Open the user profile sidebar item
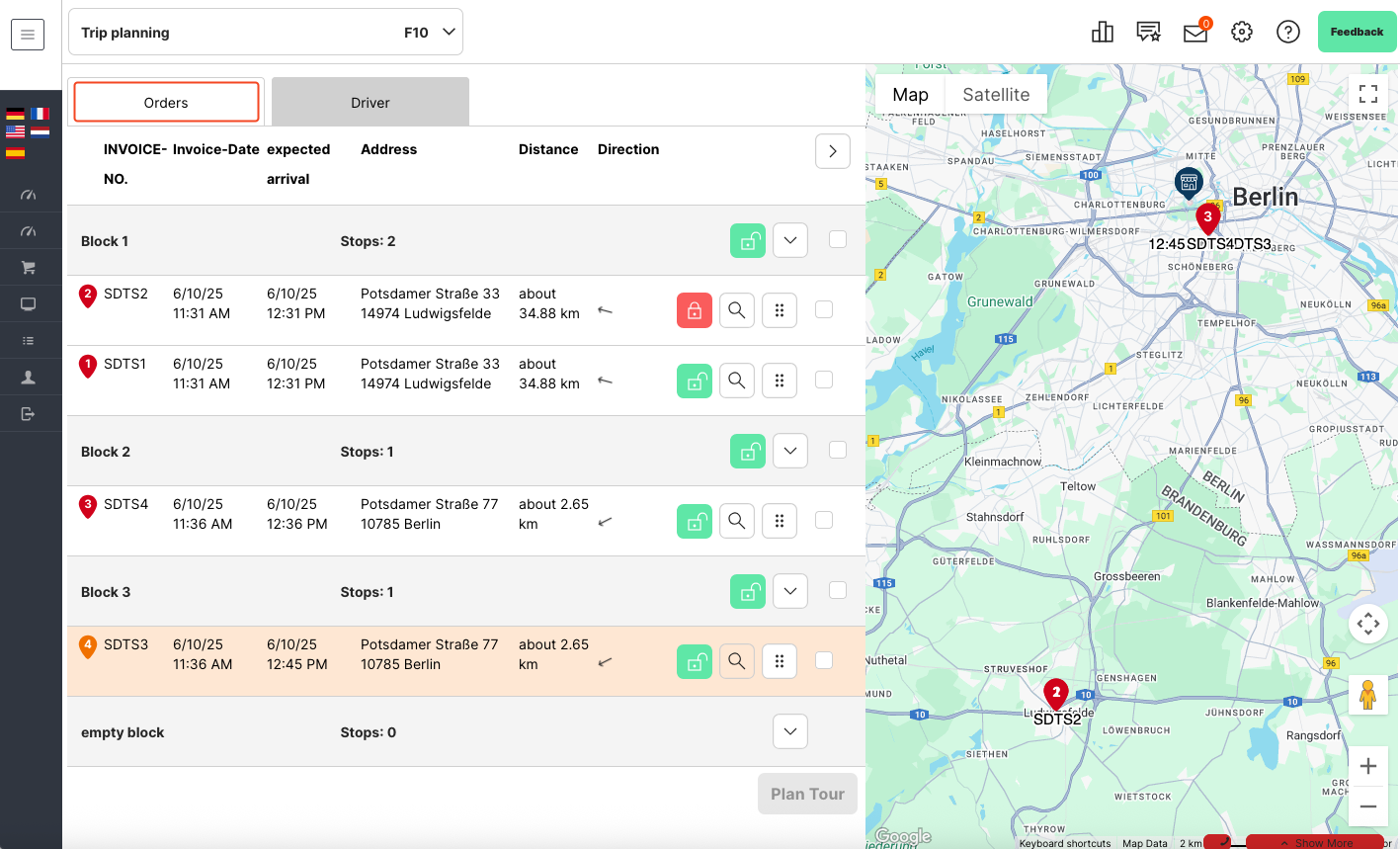 coord(28,377)
